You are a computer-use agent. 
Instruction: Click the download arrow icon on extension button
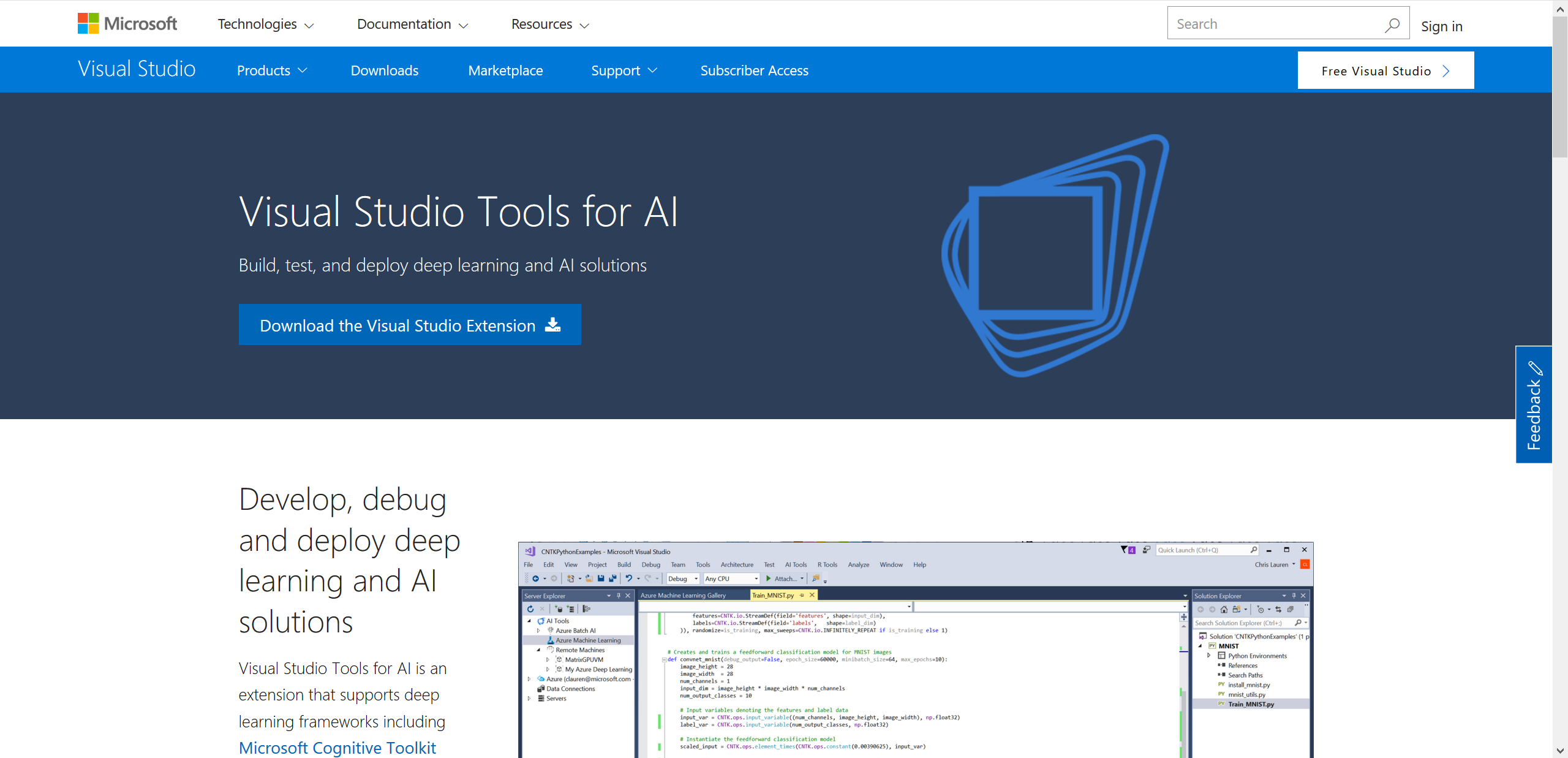(552, 325)
